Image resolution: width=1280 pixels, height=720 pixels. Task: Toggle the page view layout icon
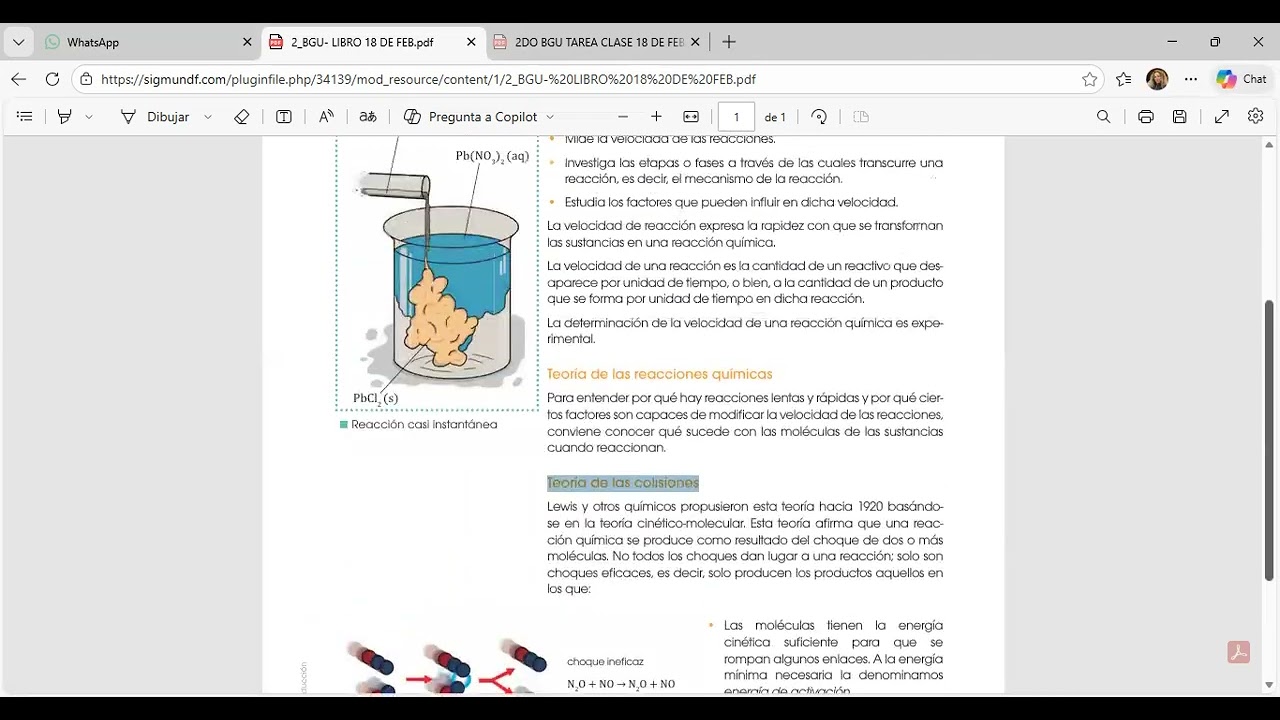coord(861,117)
